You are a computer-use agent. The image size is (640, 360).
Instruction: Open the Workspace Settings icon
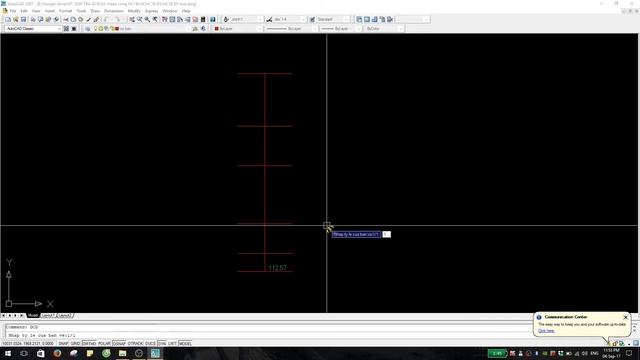tap(66, 29)
